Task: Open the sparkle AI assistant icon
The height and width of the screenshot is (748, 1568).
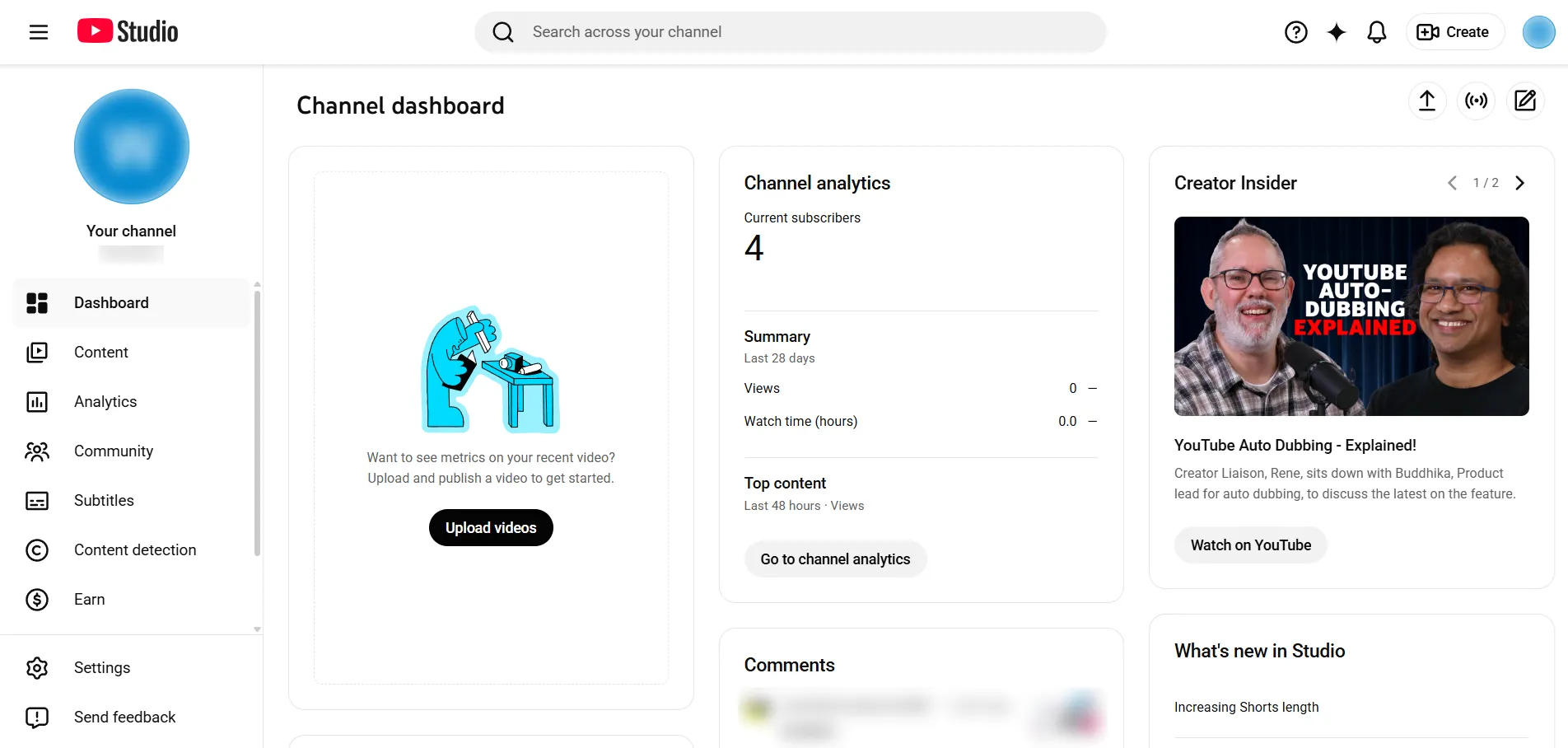Action: (1336, 32)
